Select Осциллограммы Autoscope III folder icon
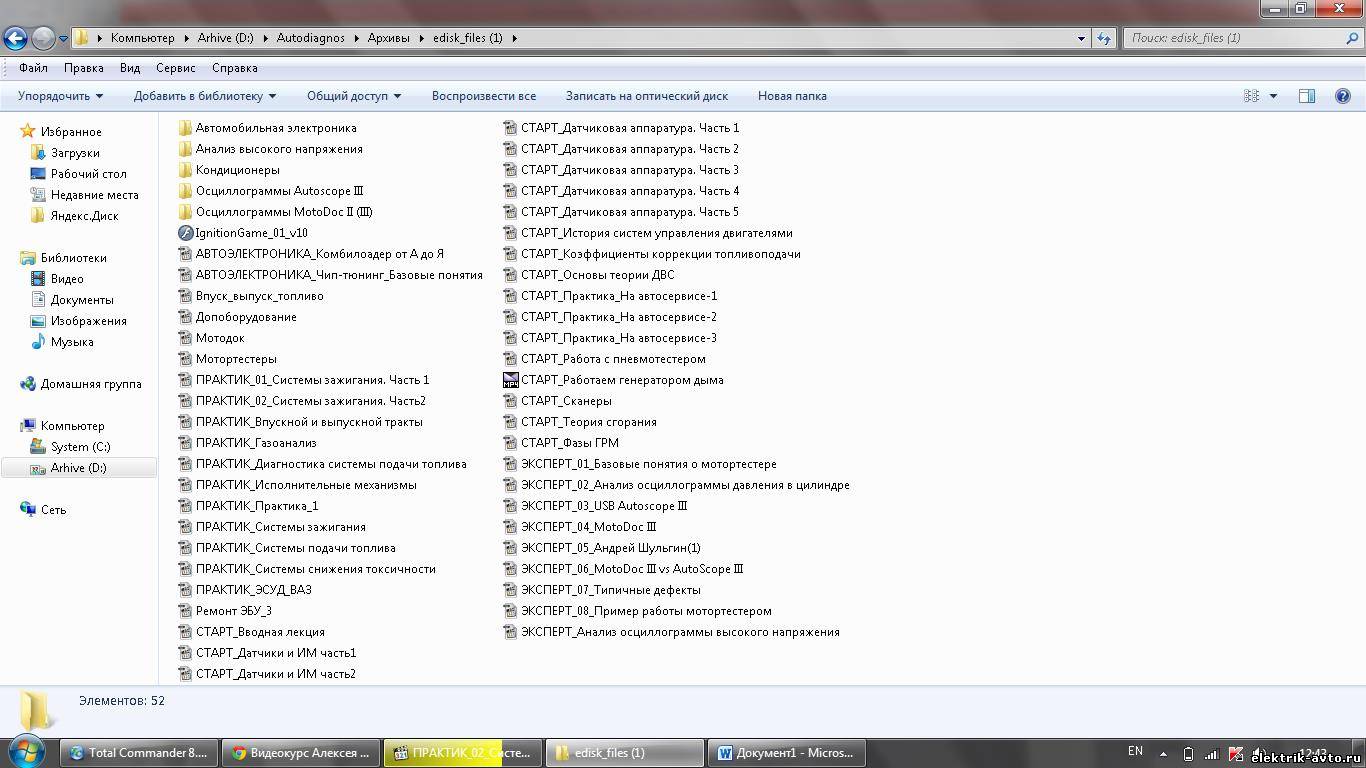The width and height of the screenshot is (1366, 768). coord(185,191)
